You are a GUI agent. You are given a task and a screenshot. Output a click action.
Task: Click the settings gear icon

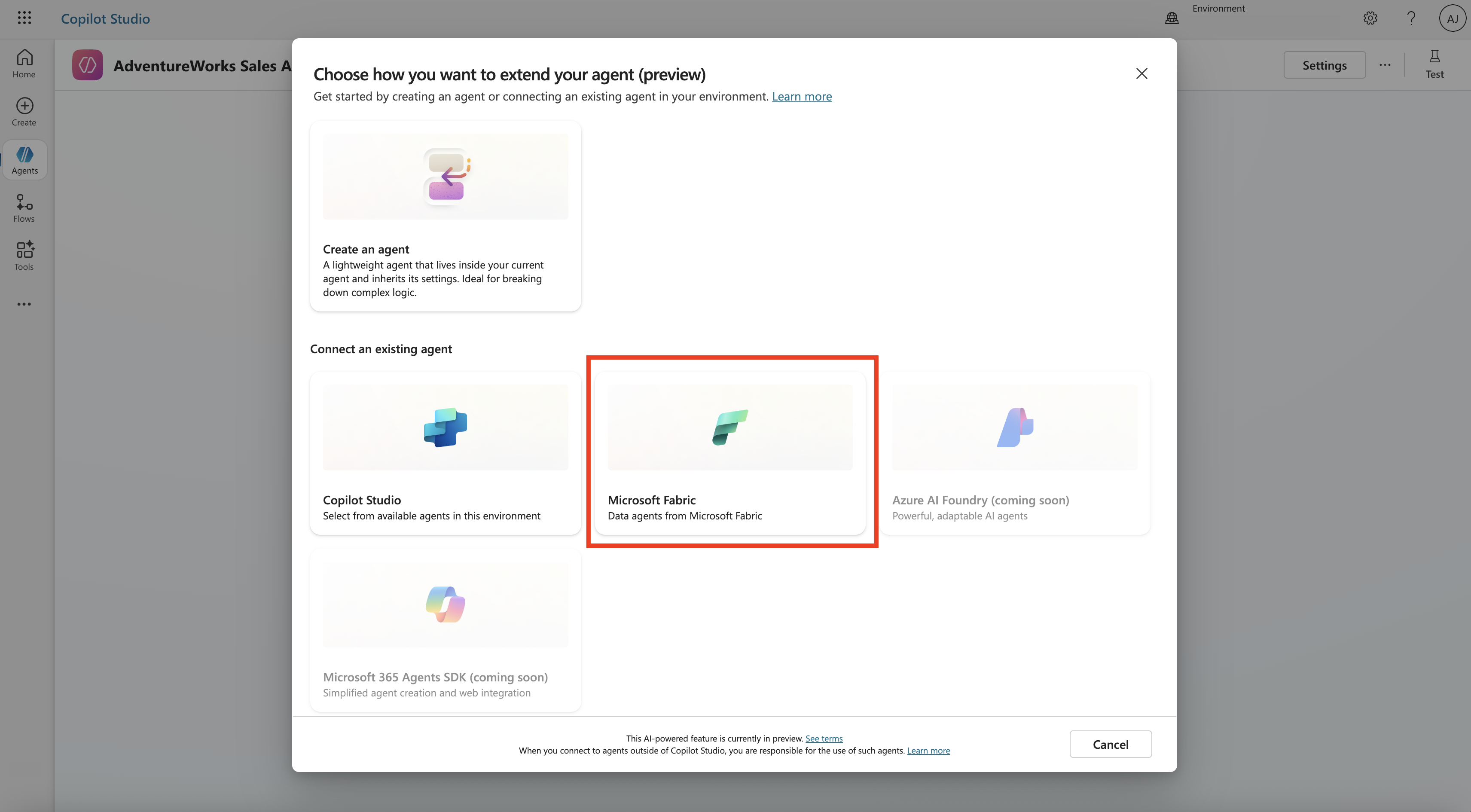[1370, 18]
